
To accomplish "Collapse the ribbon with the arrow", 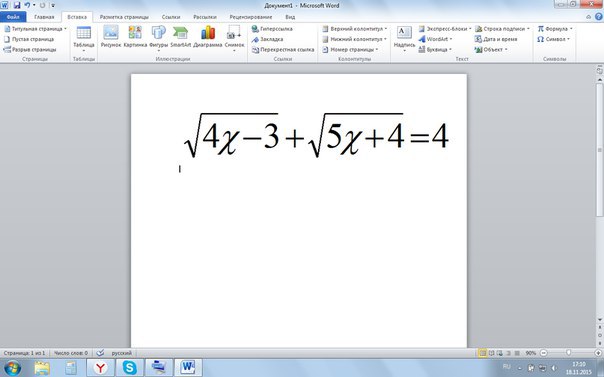I will click(588, 17).
